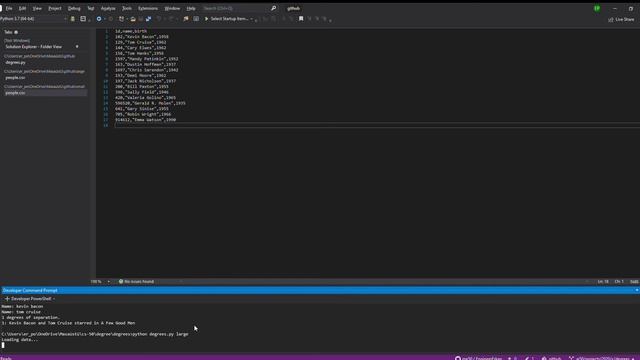Open the Edit menu
The height and width of the screenshot is (360, 640).
pyautogui.click(x=22, y=8)
